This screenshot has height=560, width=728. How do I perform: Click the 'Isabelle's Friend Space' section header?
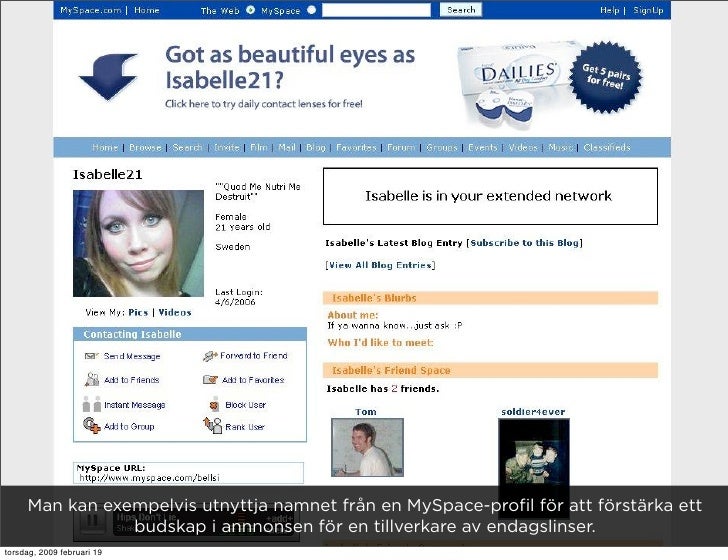(x=490, y=370)
